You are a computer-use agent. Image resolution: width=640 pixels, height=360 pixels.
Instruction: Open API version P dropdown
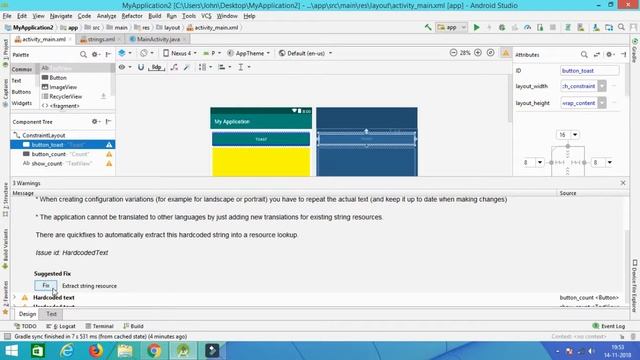[x=212, y=53]
